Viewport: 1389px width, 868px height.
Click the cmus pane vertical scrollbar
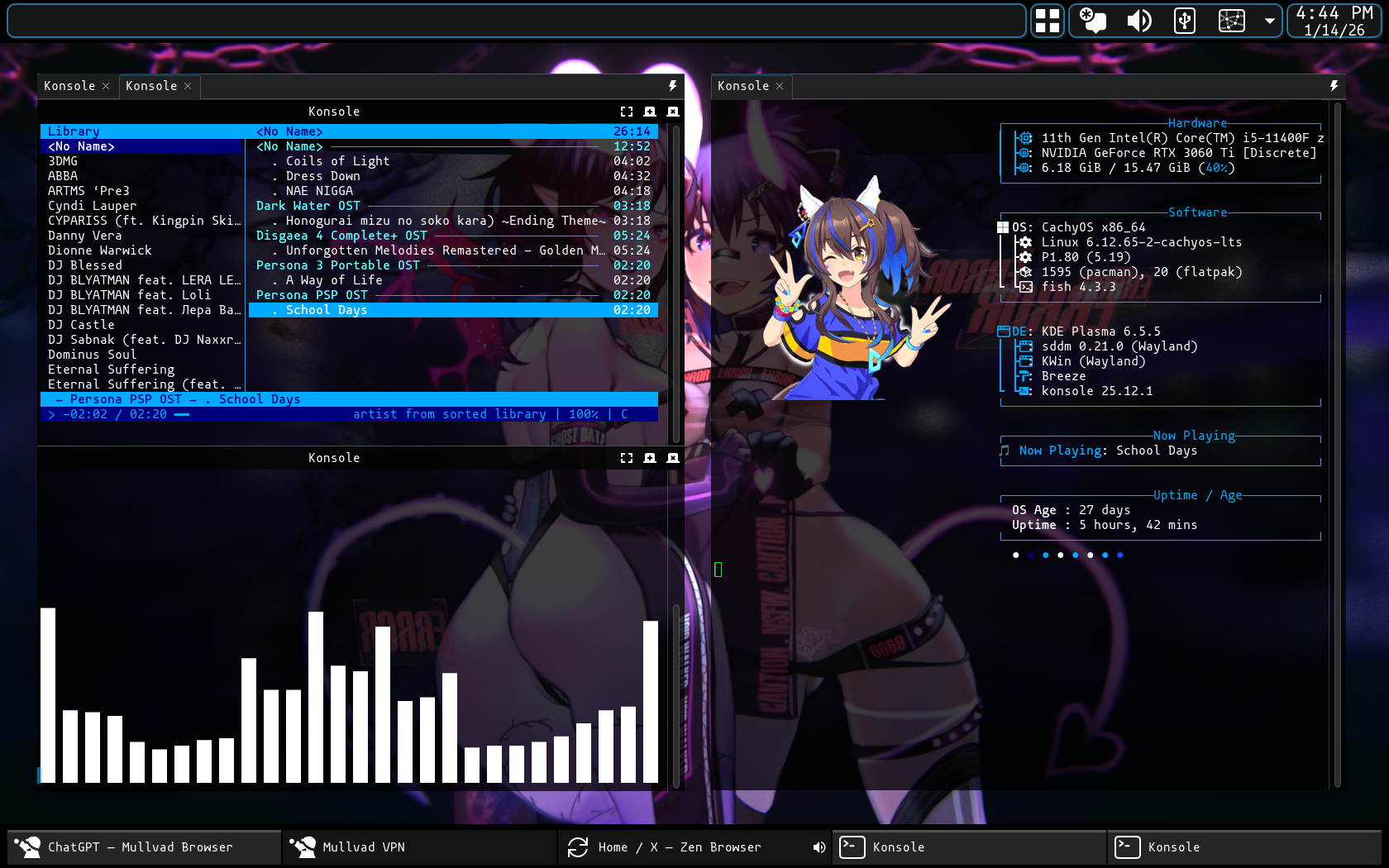[676, 284]
